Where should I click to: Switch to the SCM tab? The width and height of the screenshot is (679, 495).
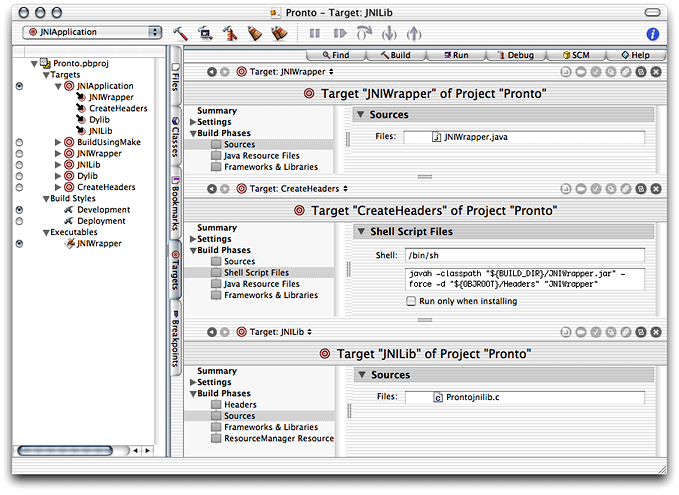pyautogui.click(x=576, y=55)
